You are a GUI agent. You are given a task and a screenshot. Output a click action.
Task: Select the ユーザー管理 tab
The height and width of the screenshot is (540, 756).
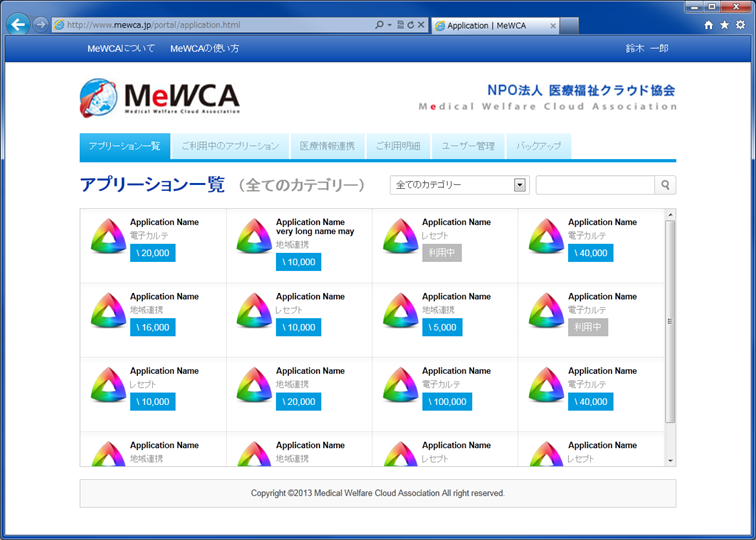(468, 146)
